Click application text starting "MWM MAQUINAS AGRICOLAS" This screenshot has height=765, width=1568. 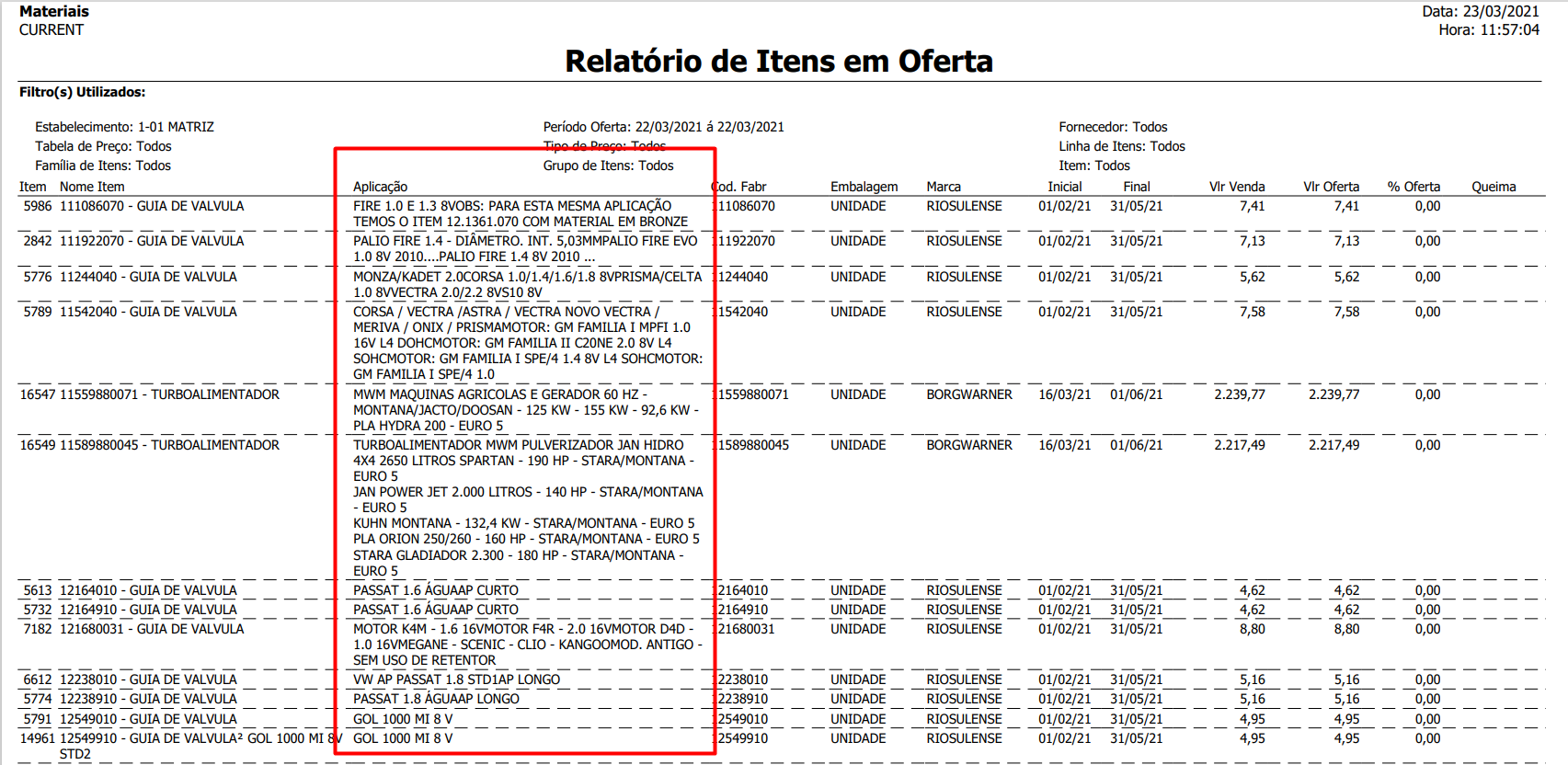[x=526, y=410]
